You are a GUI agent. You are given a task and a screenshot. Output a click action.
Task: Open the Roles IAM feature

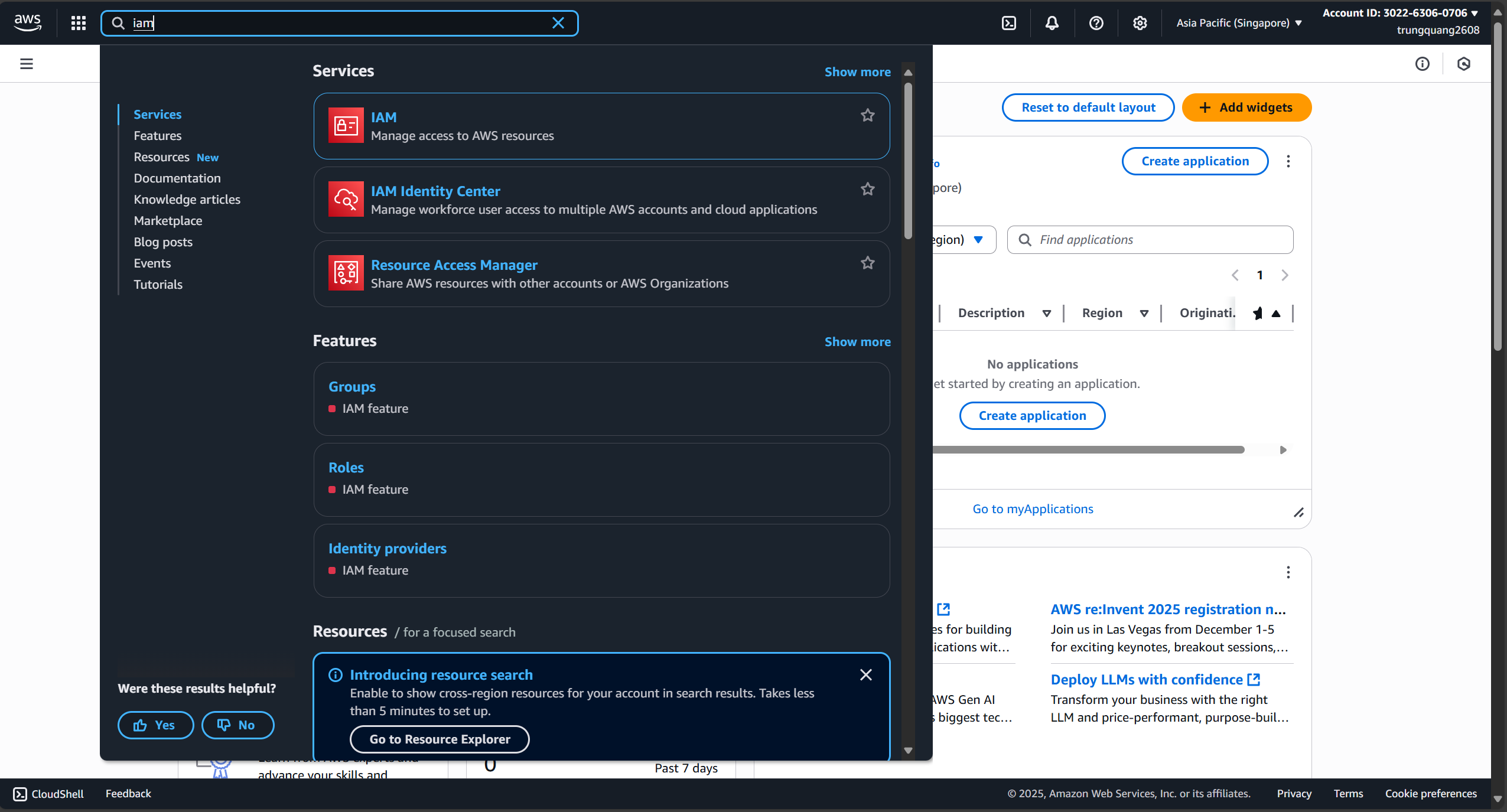point(346,468)
